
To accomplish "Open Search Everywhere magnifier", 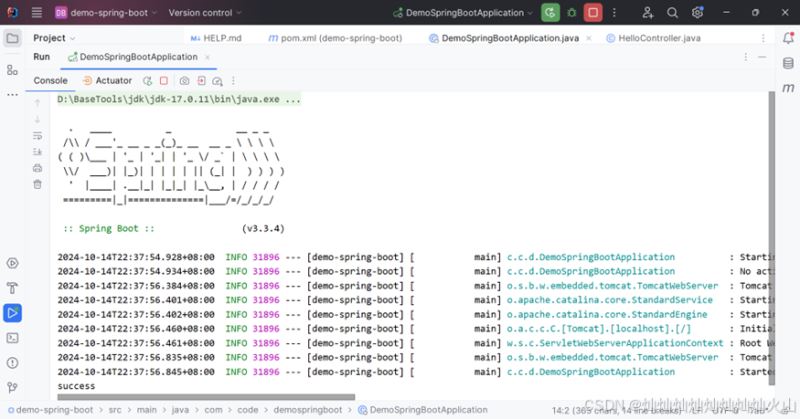I will 672,13.
